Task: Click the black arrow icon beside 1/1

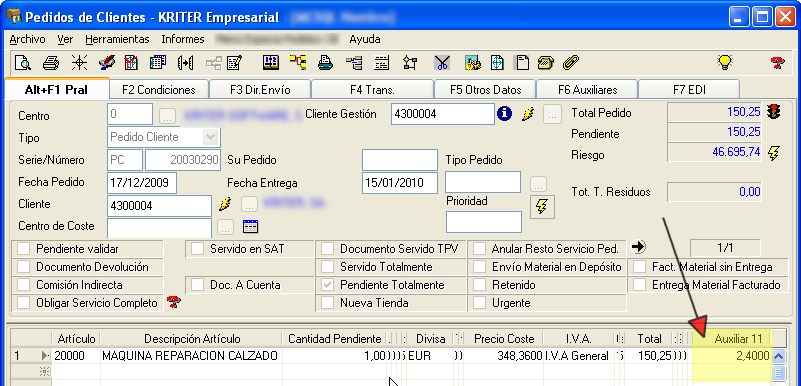Action: pyautogui.click(x=639, y=247)
